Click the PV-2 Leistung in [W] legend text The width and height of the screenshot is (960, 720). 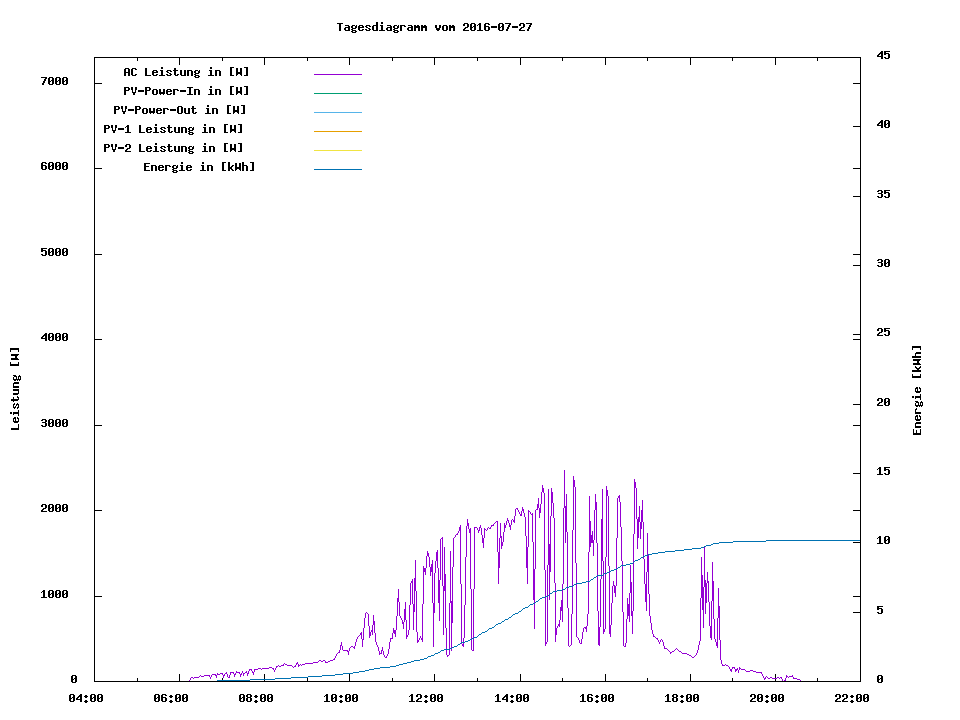point(173,148)
